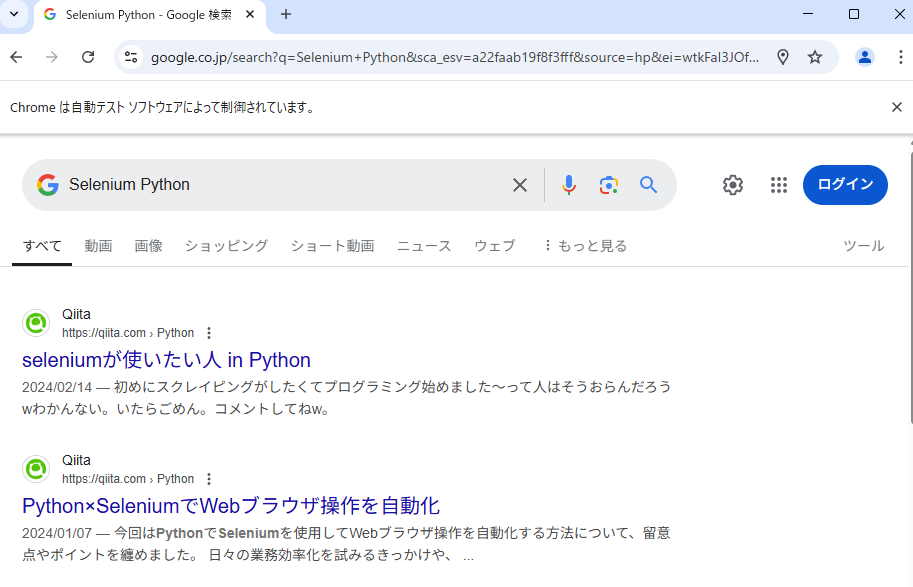Click the Google logo in search box
913x587 pixels.
point(48,185)
